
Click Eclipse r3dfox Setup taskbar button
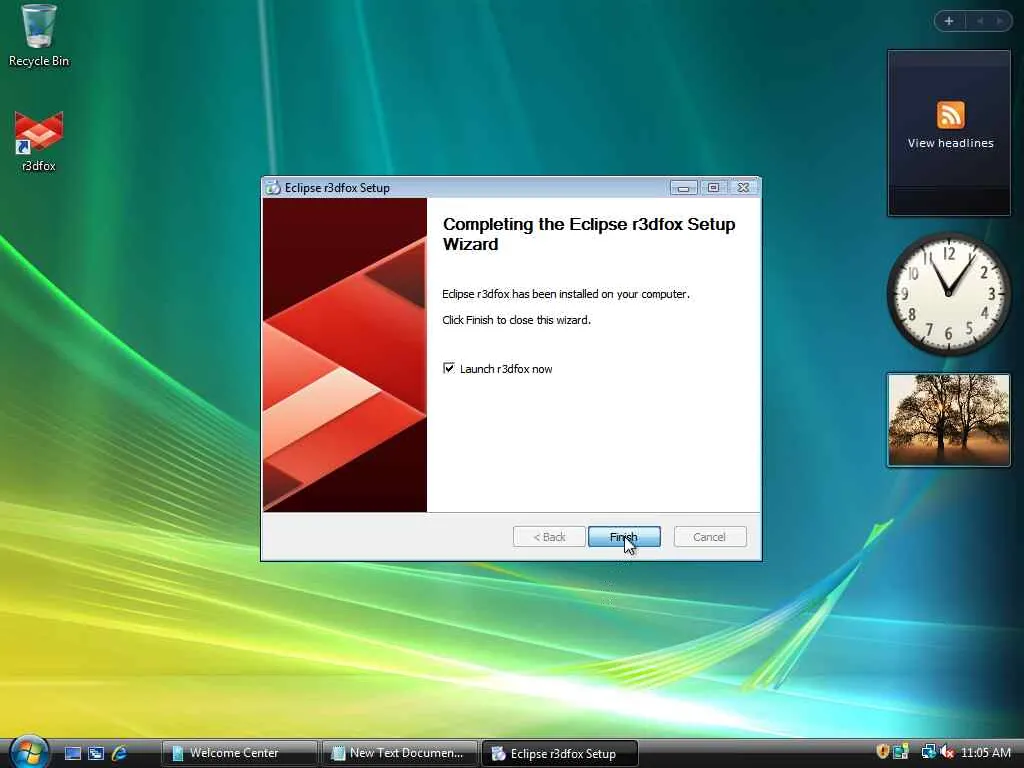coord(559,753)
